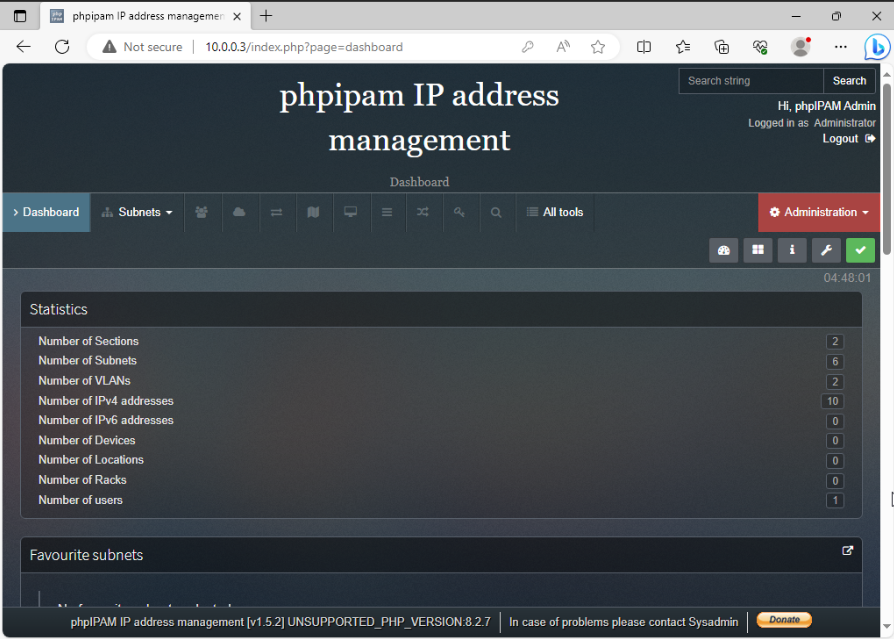Open the Locations map nav icon

[313, 212]
